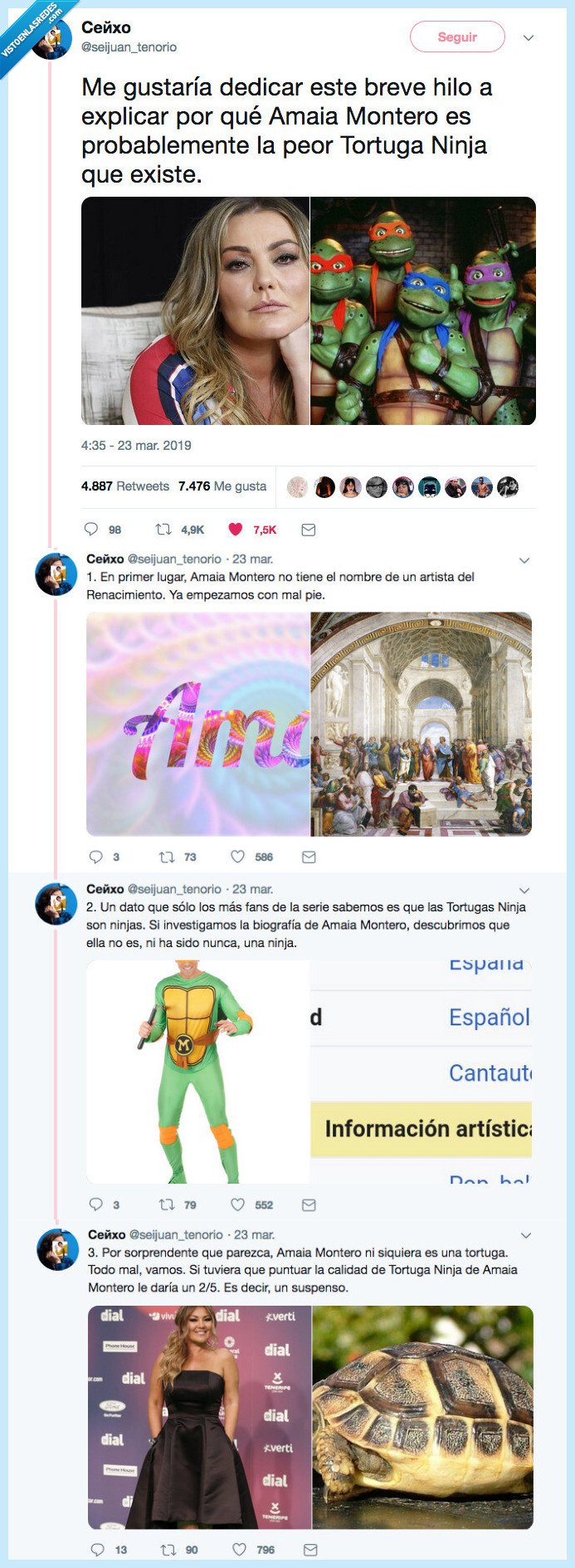View the 7.476 Me gusta count
Screen dimensions: 575x1568
tap(222, 486)
